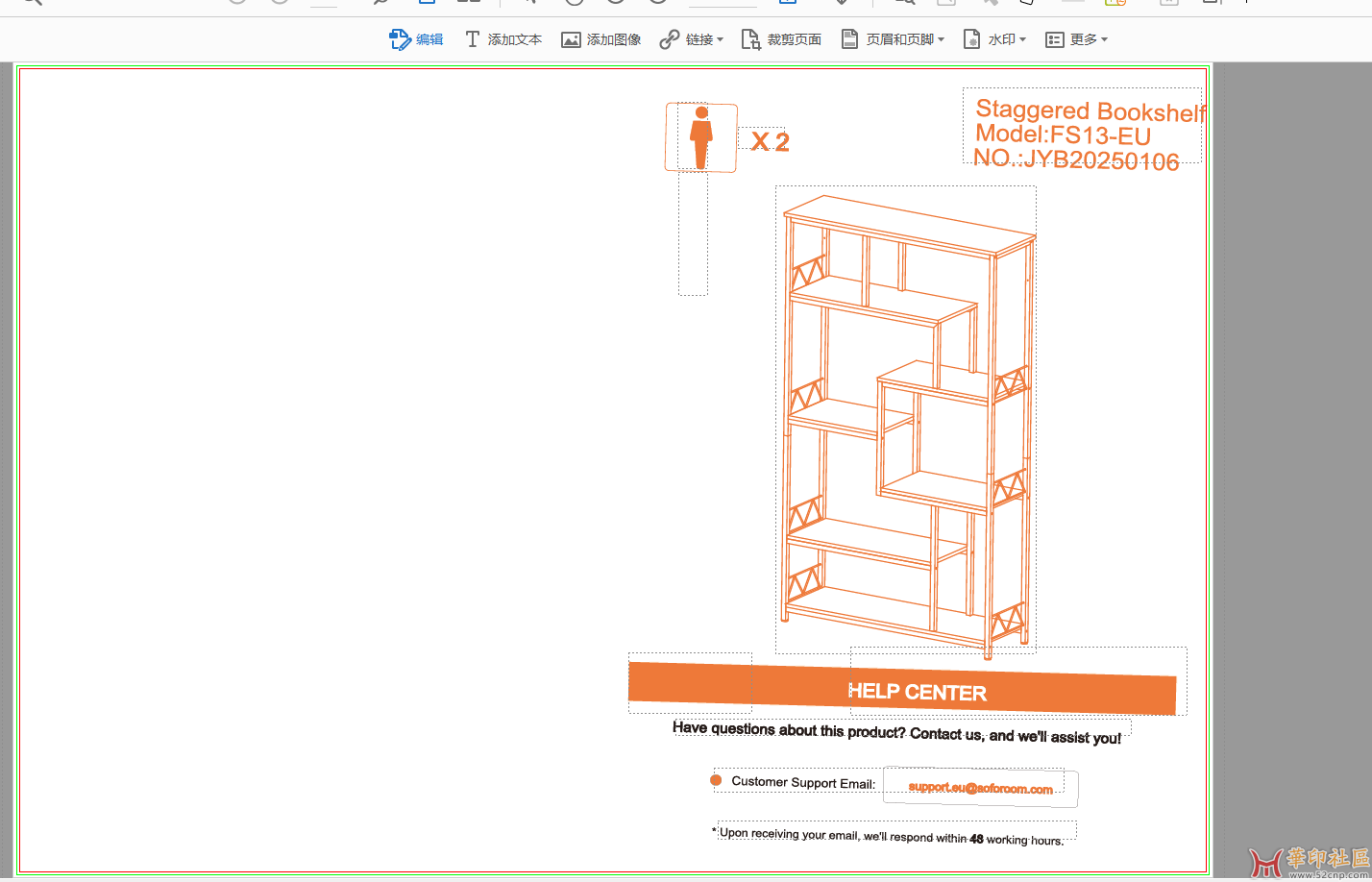Open the 链接 link dropdown
Image resolution: width=1372 pixels, height=882 pixels.
(x=691, y=39)
